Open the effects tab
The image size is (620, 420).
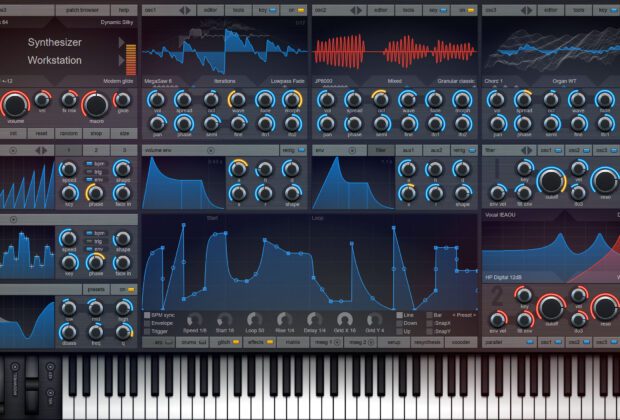[x=259, y=342]
